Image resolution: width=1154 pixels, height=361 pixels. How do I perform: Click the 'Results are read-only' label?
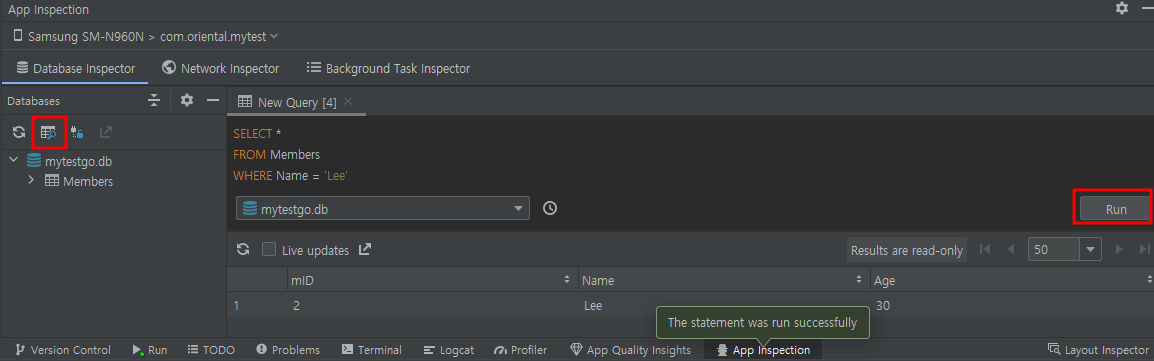[907, 250]
